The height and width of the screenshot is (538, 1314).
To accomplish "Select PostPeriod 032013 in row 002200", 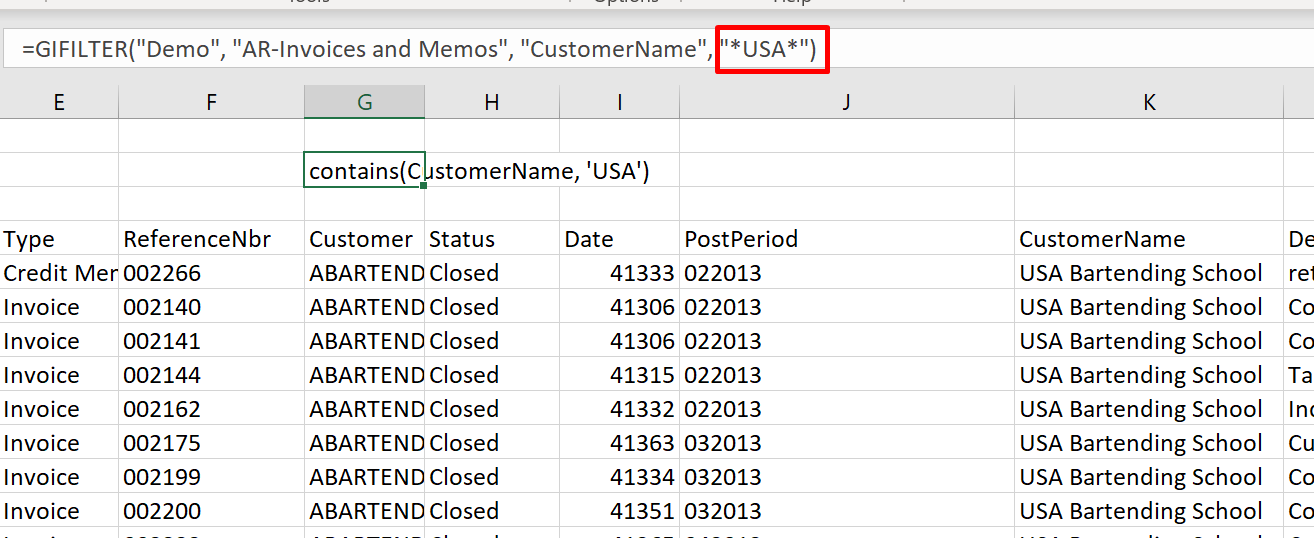I will click(847, 511).
